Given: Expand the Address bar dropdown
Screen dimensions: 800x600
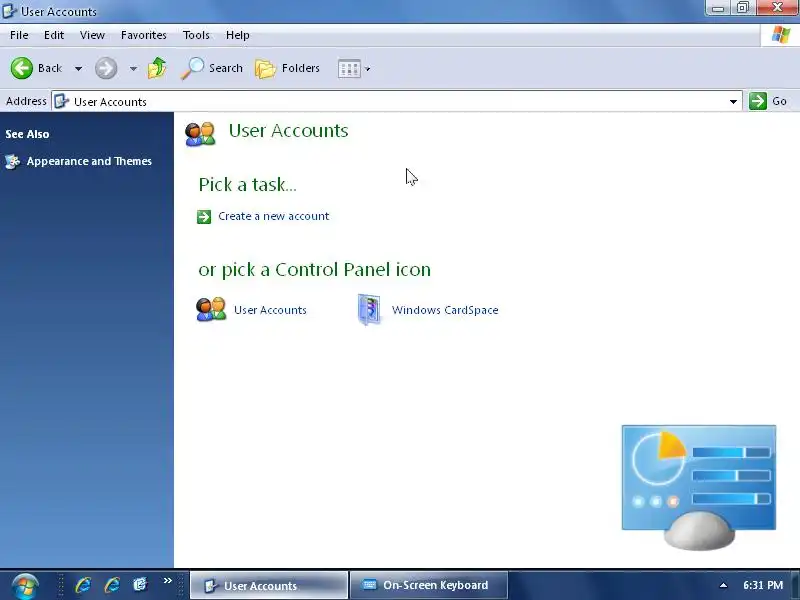Looking at the screenshot, I should pos(733,102).
